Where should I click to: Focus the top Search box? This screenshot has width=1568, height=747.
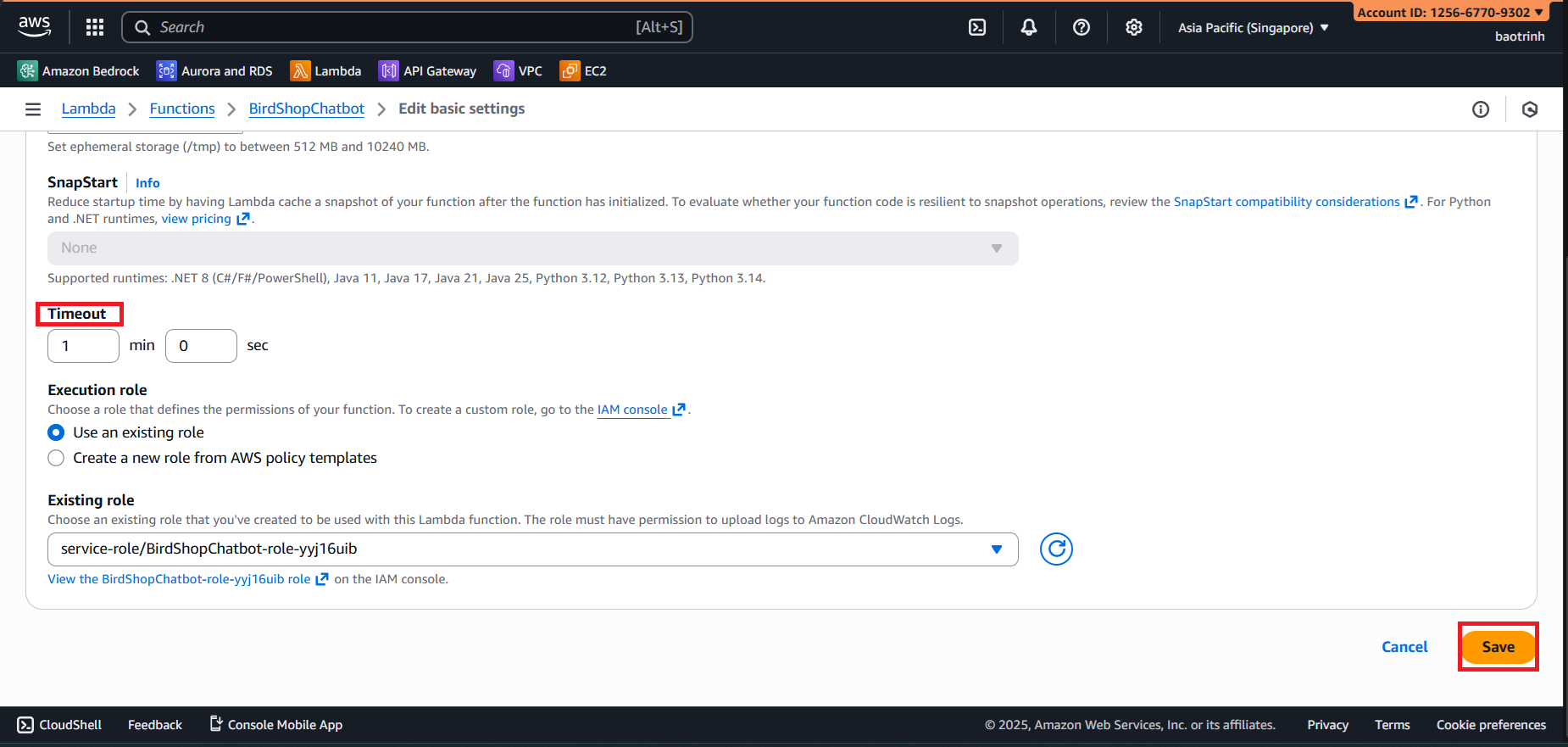[407, 27]
